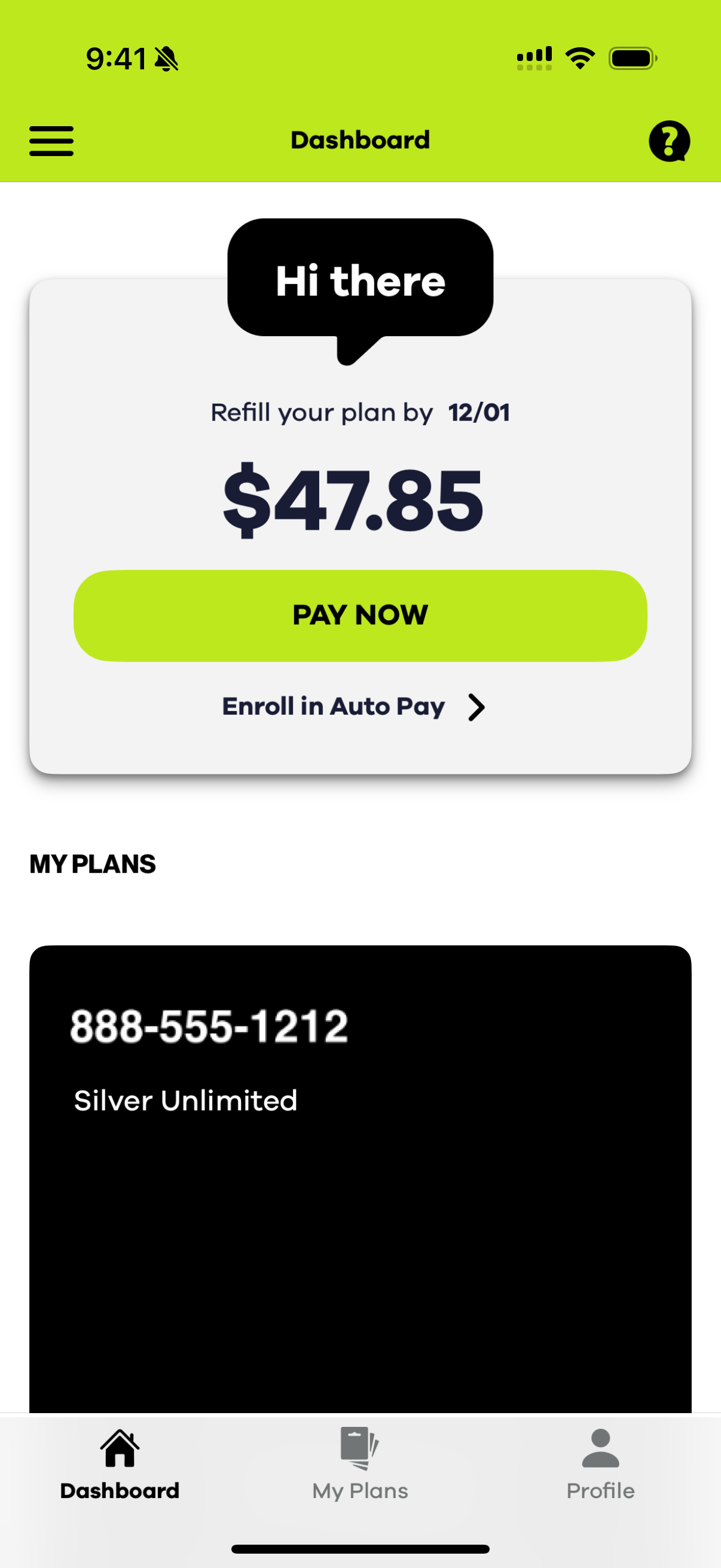Viewport: 721px width, 1568px height.
Task: Select the Dashboard tab label
Action: [x=120, y=1491]
